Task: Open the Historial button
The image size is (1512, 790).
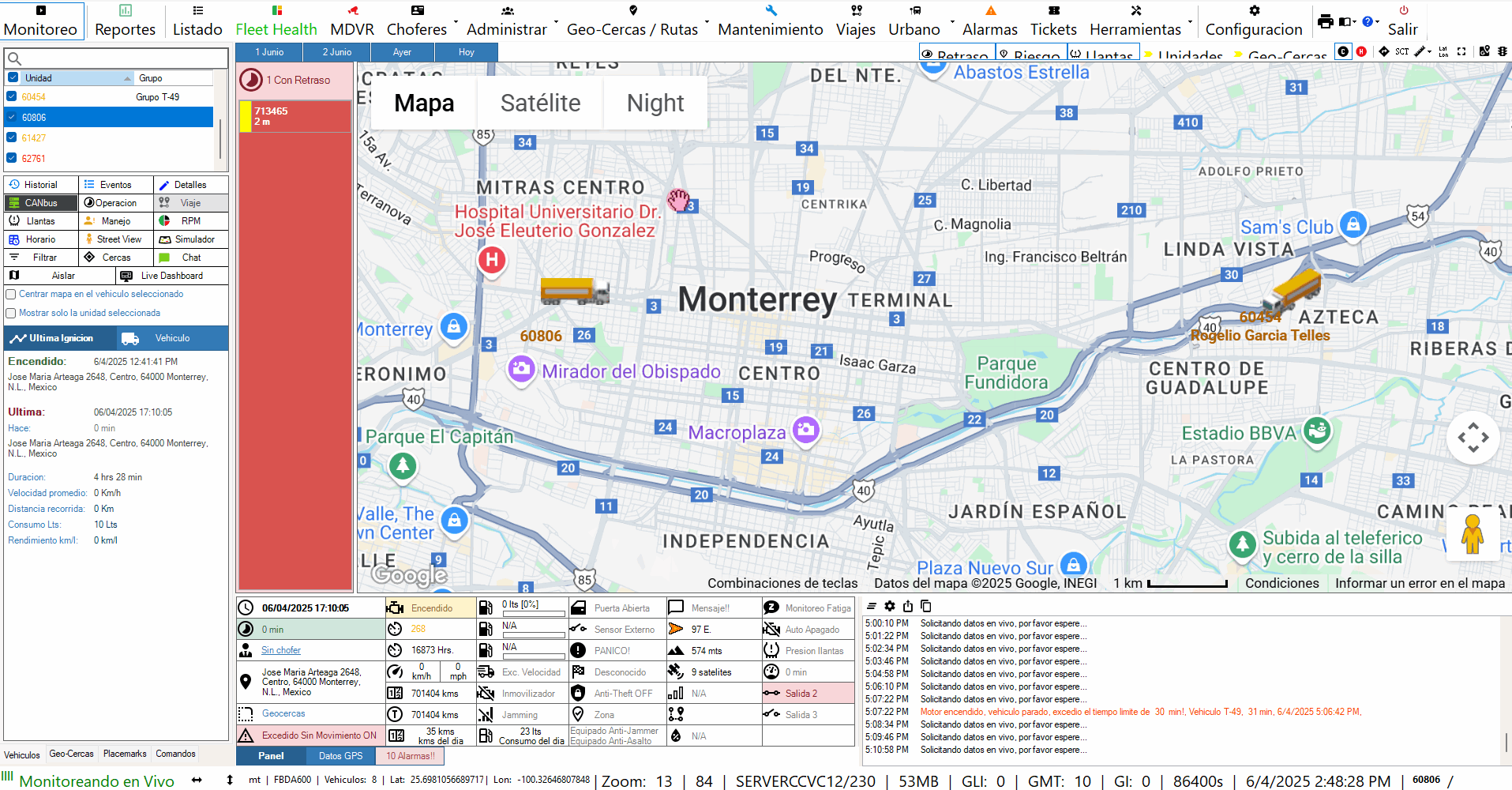Action: pos(41,185)
